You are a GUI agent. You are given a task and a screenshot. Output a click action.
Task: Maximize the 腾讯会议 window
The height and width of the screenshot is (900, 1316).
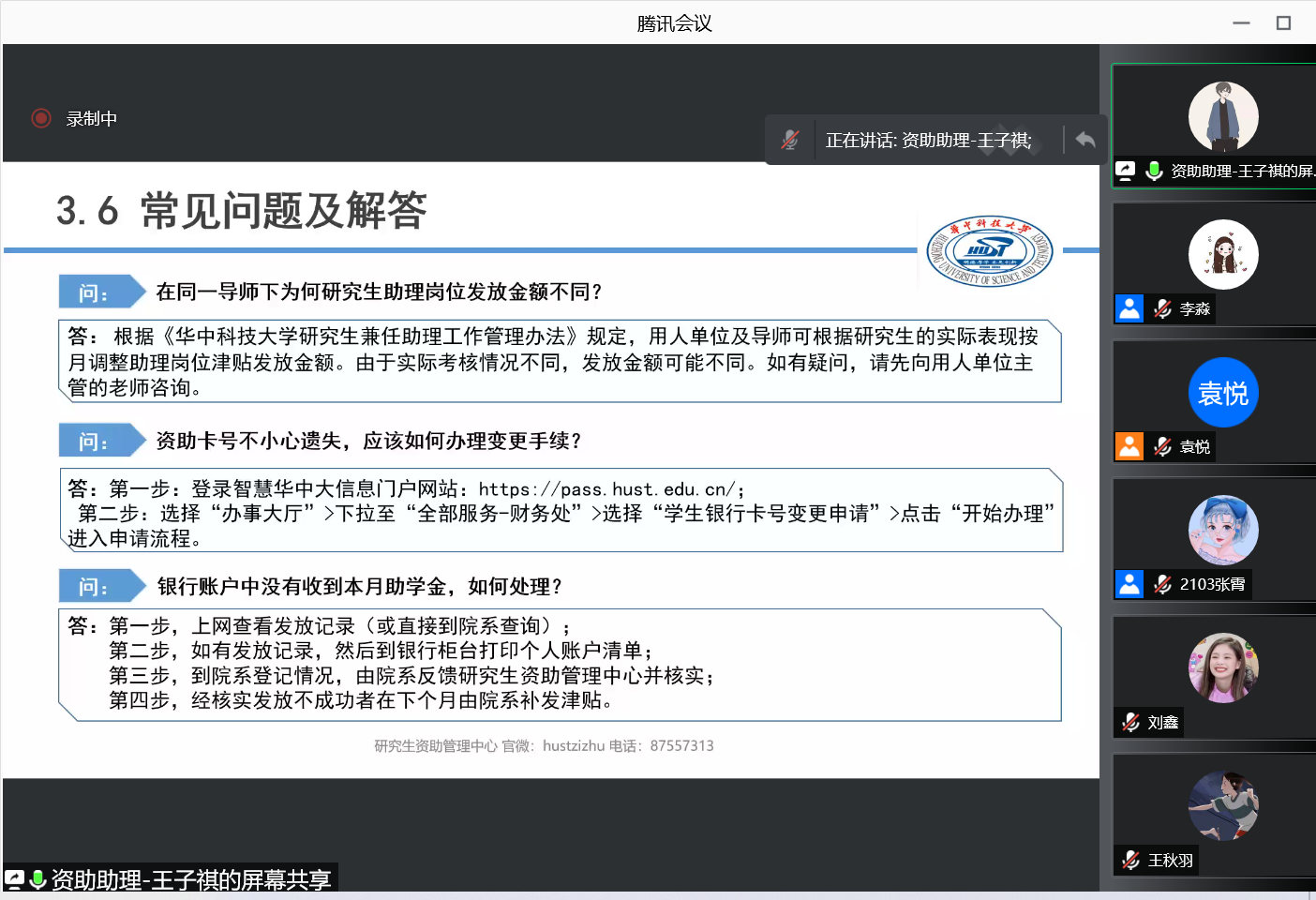(x=1283, y=22)
